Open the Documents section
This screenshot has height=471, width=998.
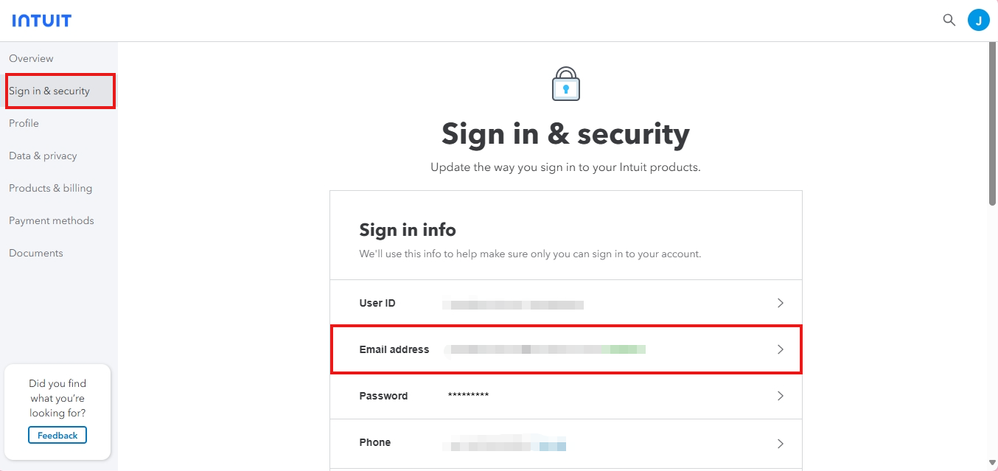[x=36, y=253]
